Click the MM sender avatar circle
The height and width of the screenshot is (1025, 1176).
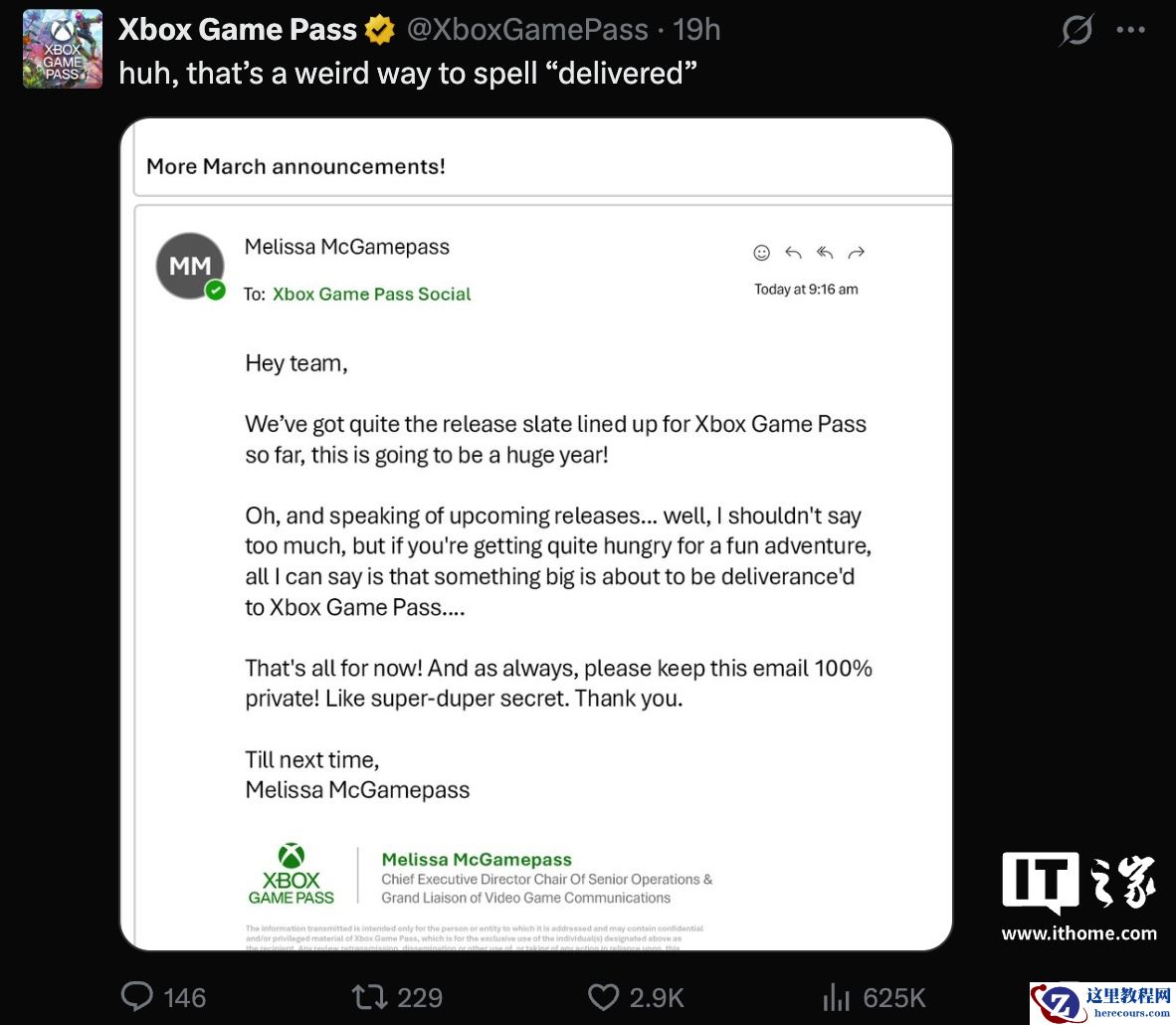pos(190,266)
